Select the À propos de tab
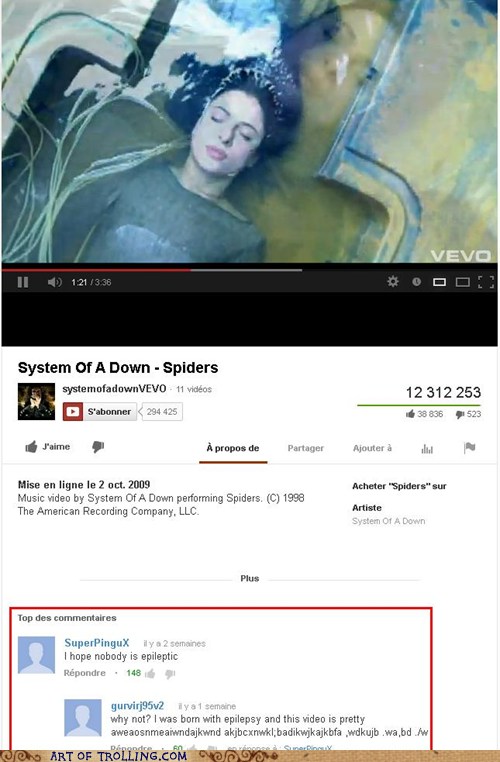This screenshot has height=762, width=500. pos(233,448)
